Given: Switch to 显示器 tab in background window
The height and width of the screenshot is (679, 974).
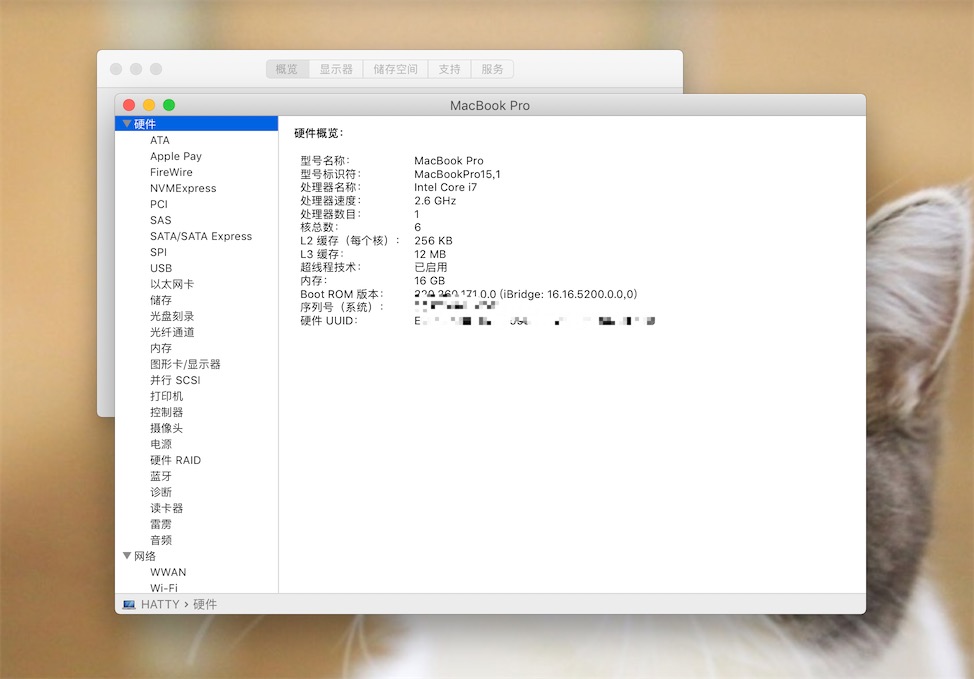Looking at the screenshot, I should click(x=336, y=69).
